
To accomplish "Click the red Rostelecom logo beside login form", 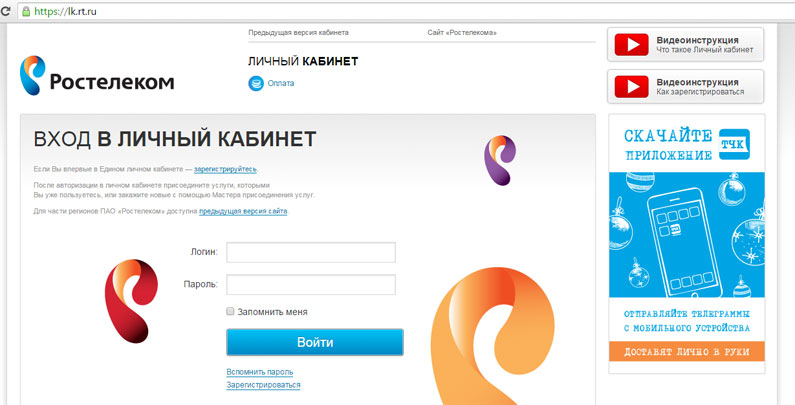I will click(x=131, y=301).
